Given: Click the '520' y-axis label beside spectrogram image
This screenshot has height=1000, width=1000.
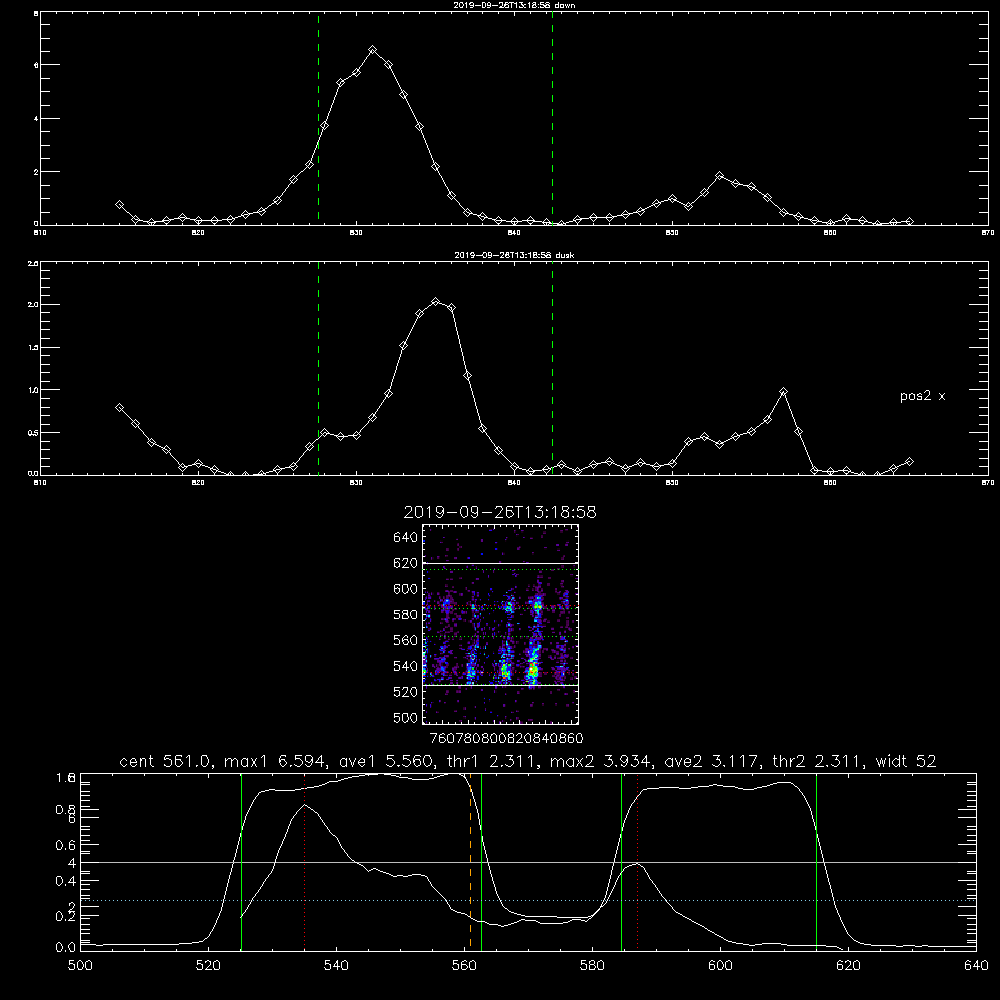Looking at the screenshot, I should tap(405, 692).
